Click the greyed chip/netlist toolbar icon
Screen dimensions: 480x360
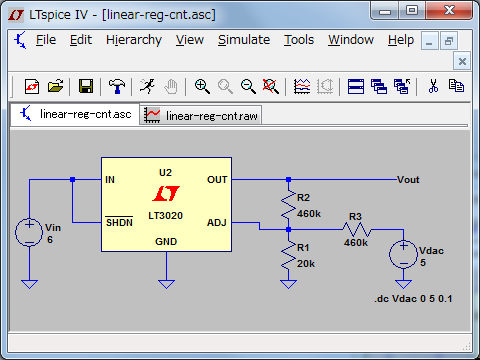[325, 86]
